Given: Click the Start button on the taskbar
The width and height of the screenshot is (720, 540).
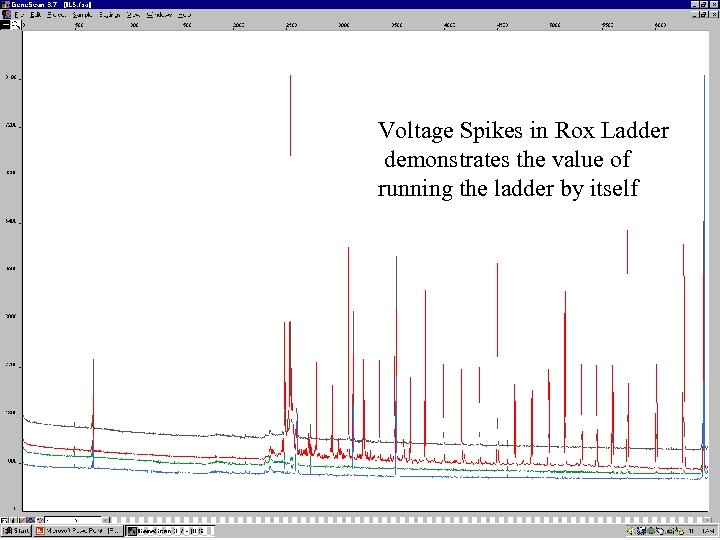Looking at the screenshot, I should [x=16, y=531].
